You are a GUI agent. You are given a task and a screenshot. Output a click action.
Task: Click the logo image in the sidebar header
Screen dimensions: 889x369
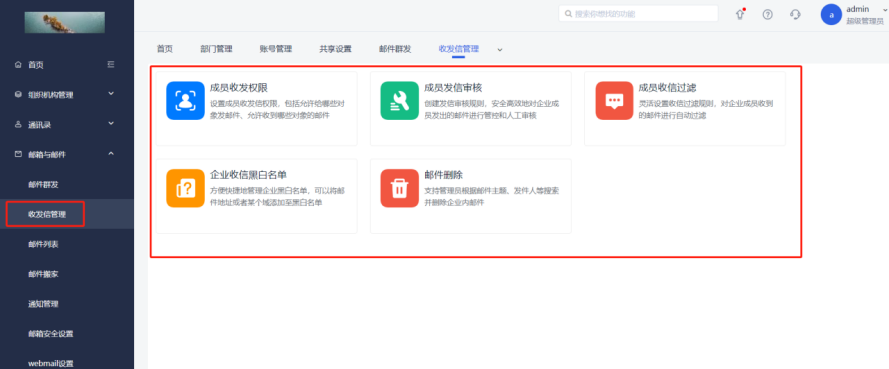click(65, 23)
